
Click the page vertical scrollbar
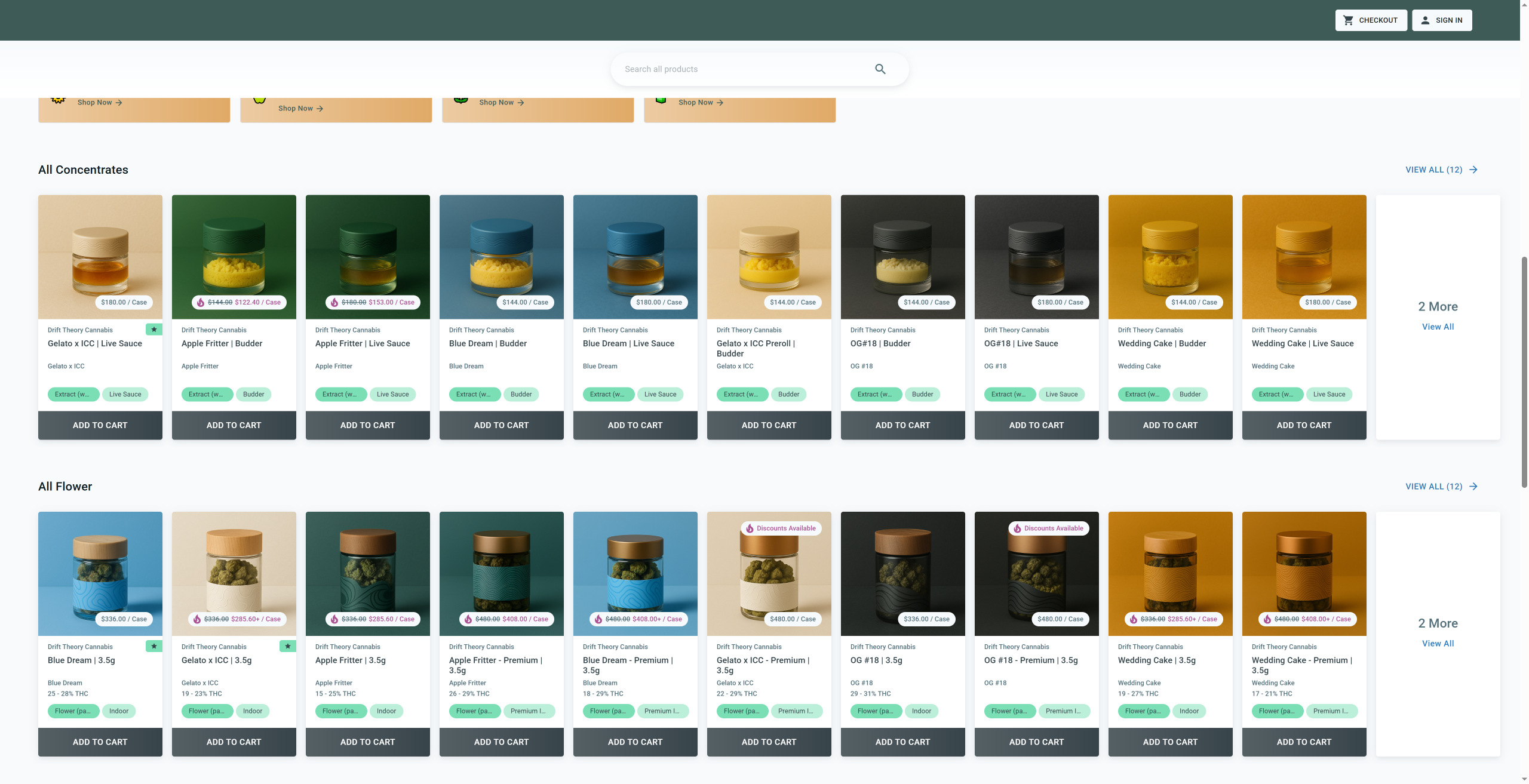coord(1524,370)
